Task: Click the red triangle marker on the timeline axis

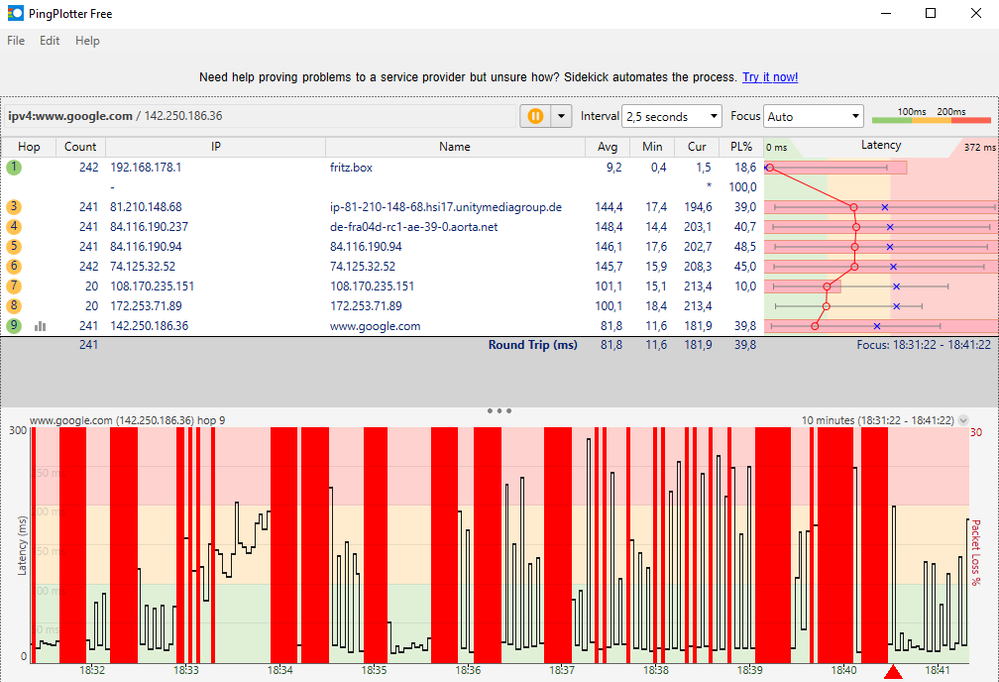Action: pos(893,672)
